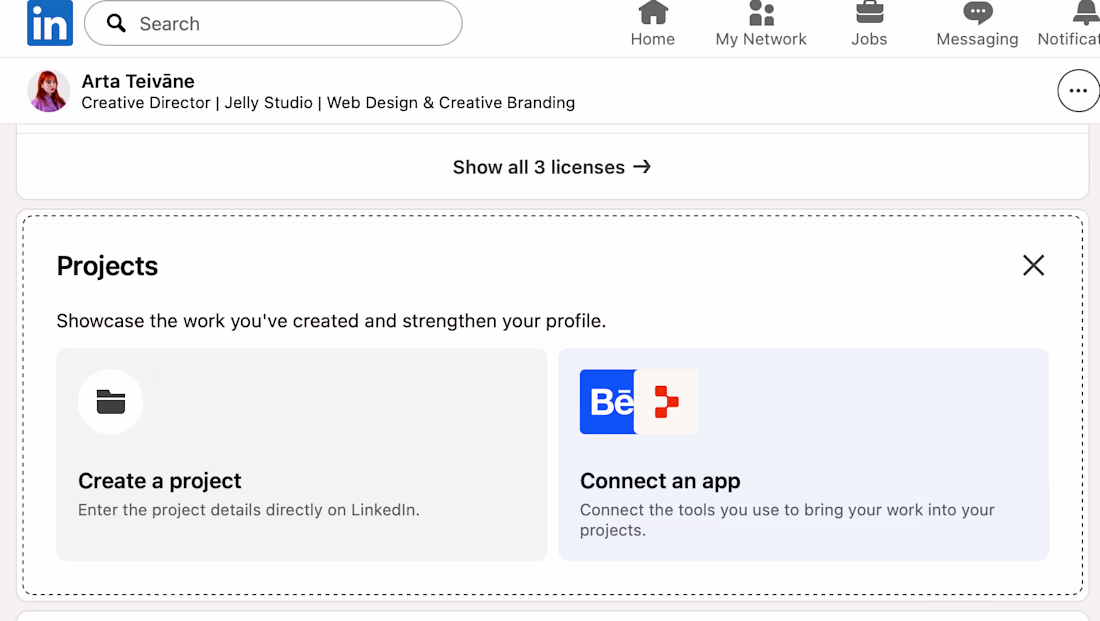Click 'Enter the project details directly on LinkedIn.' text
Viewport: 1100px width, 621px height.
tap(249, 510)
